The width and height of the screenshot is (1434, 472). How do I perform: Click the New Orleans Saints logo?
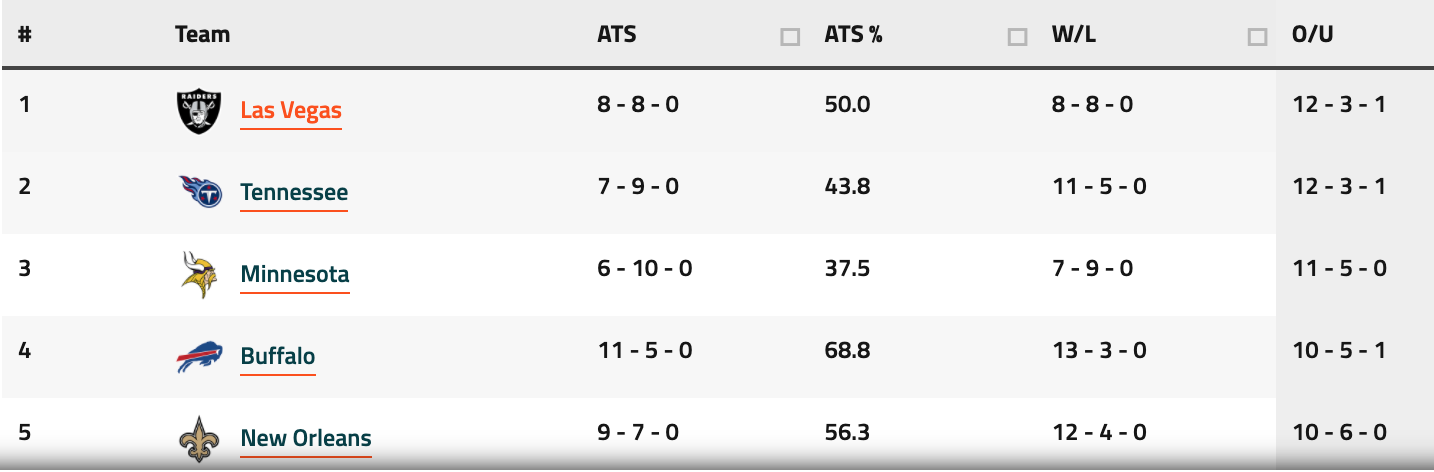197,439
